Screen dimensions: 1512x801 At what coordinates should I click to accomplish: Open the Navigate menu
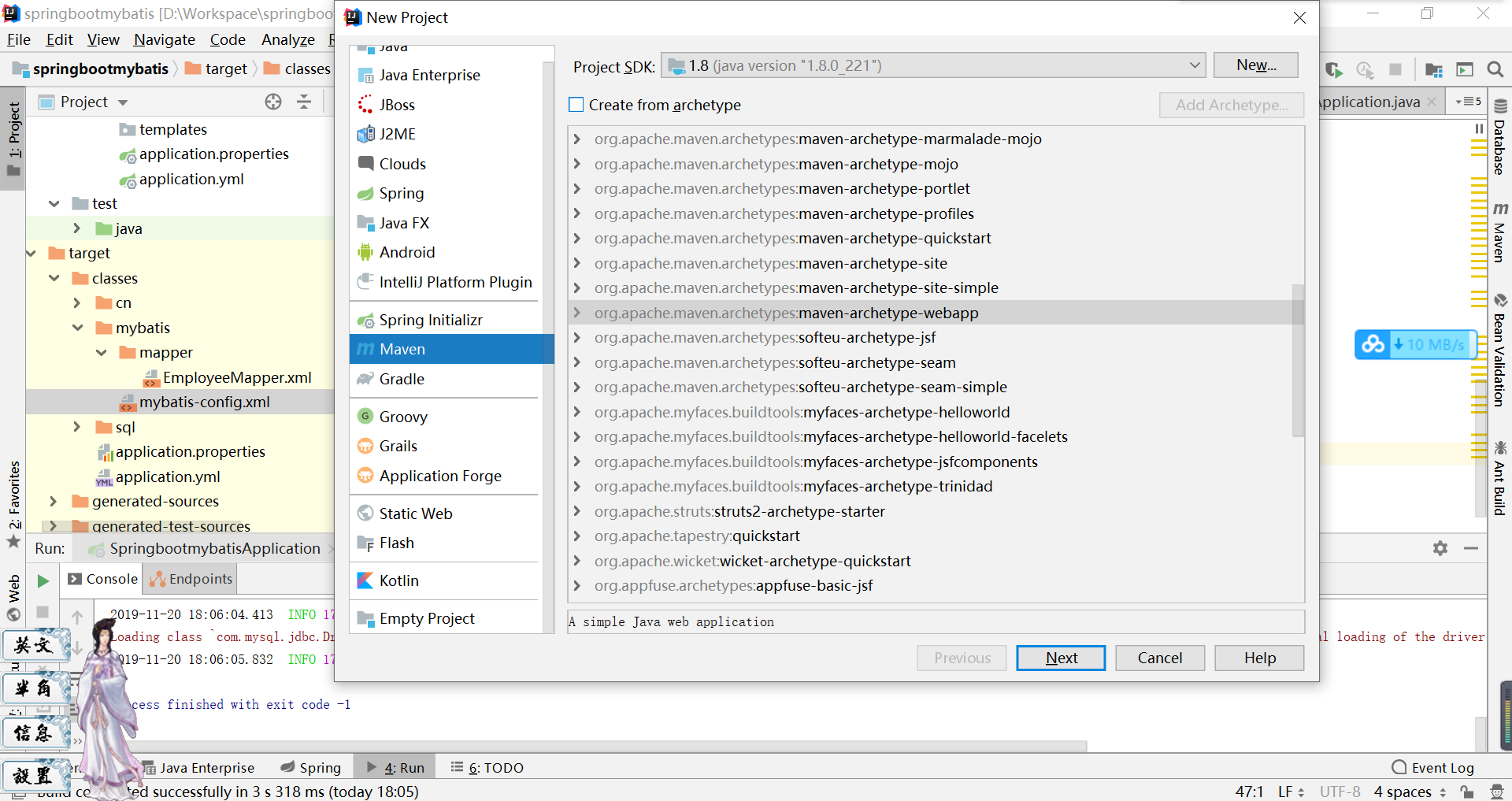pyautogui.click(x=164, y=39)
